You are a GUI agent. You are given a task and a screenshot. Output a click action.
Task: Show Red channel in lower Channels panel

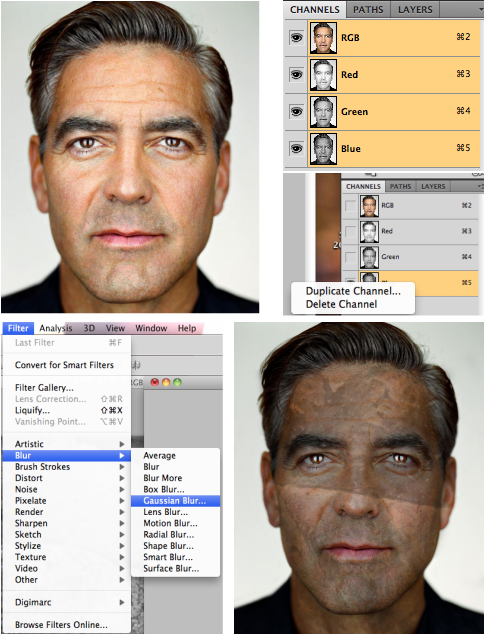(350, 232)
